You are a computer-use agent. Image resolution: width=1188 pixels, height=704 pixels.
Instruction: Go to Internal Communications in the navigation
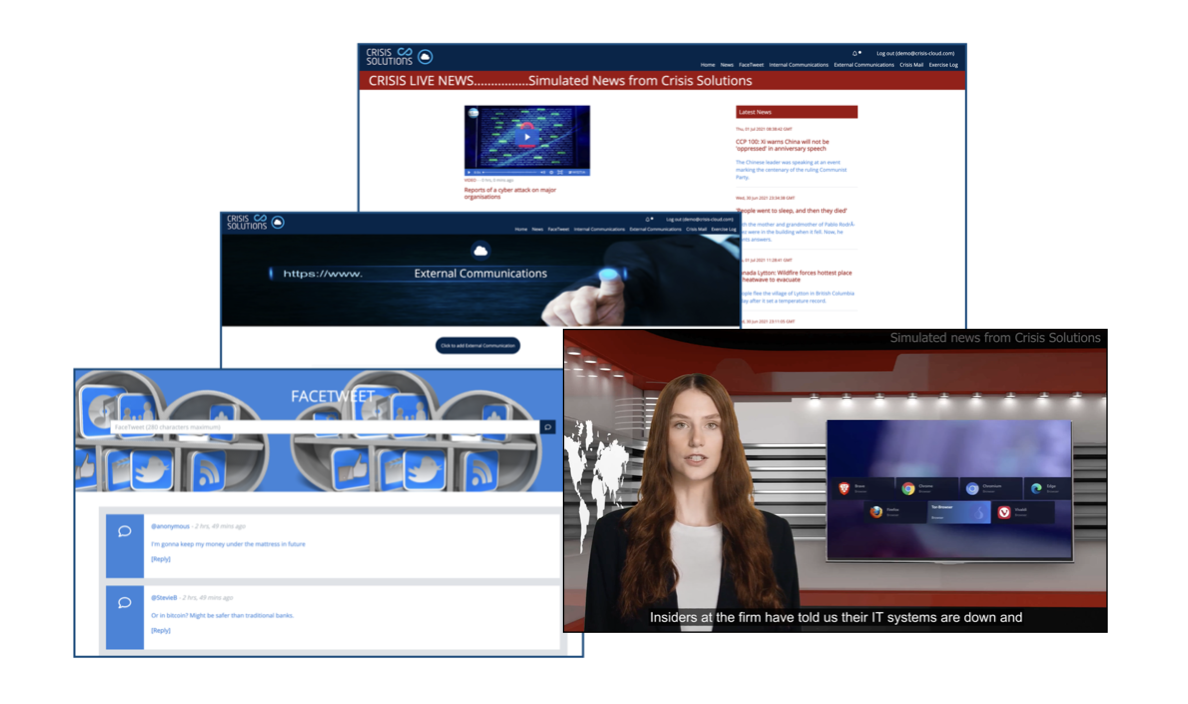(x=798, y=64)
